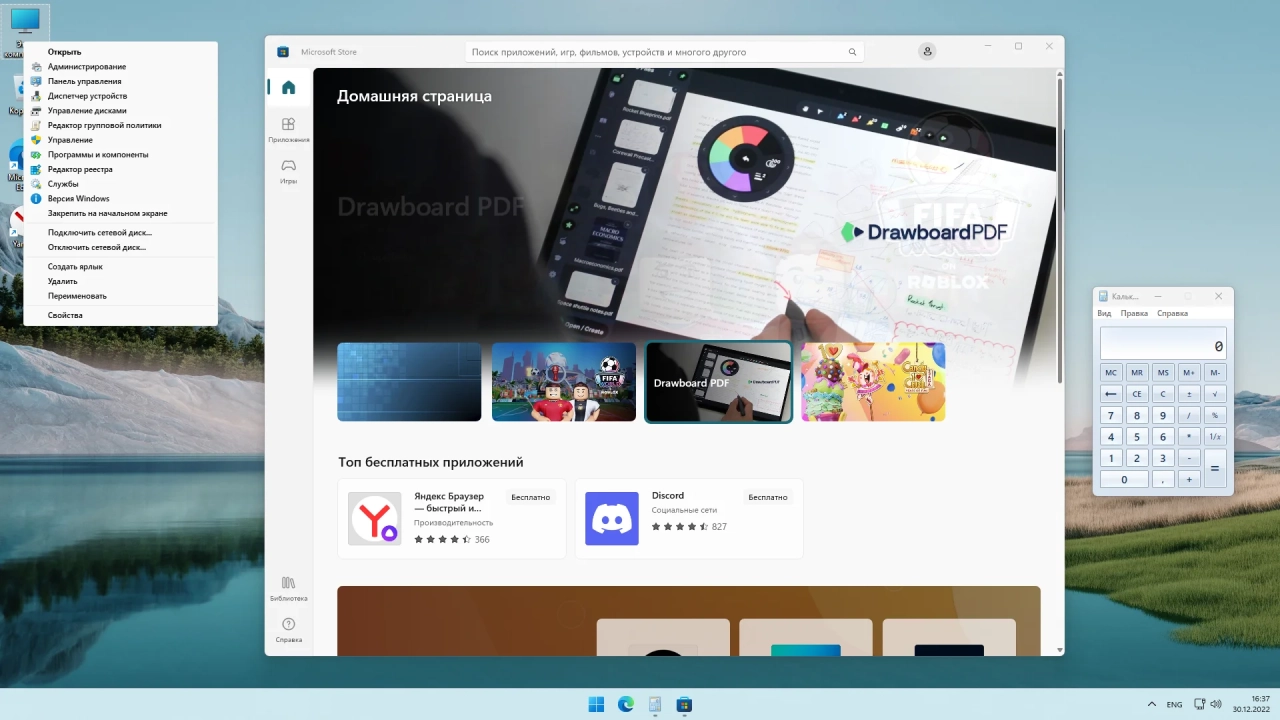This screenshot has width=1280, height=720.
Task: Select the FIFA Roblox carousel thumbnail
Action: (x=564, y=382)
